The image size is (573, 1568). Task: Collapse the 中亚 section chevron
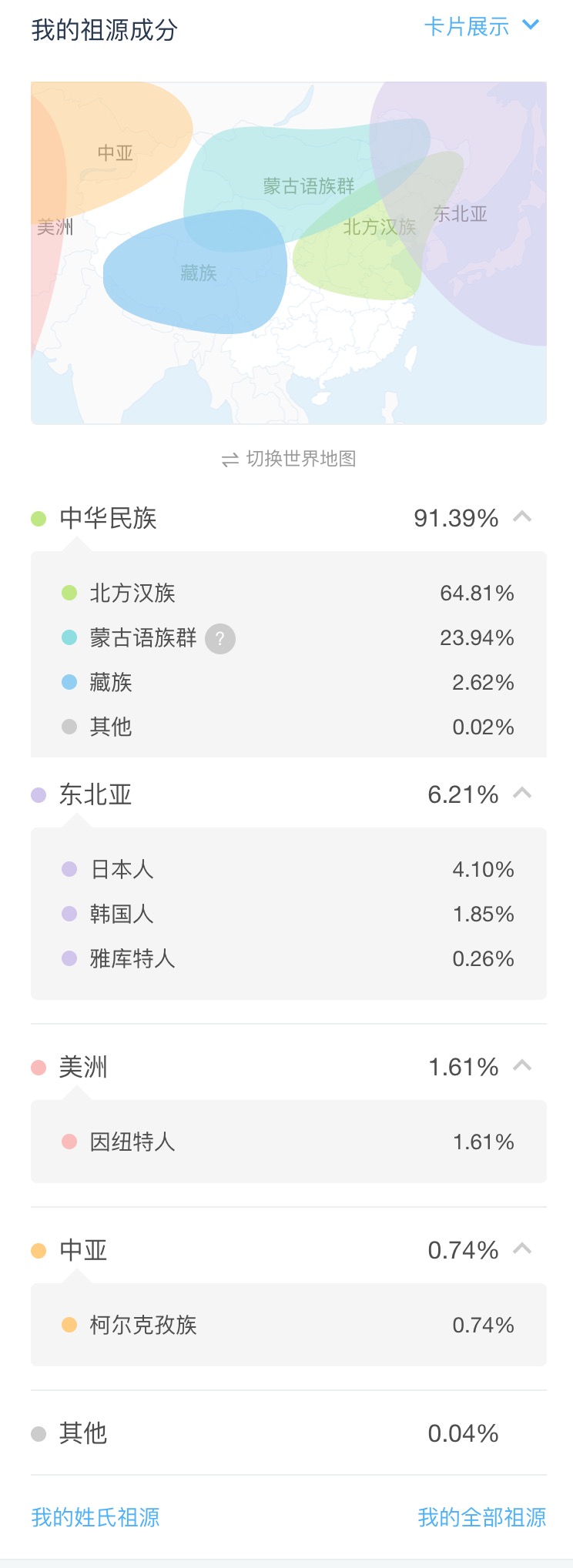pyautogui.click(x=522, y=1249)
